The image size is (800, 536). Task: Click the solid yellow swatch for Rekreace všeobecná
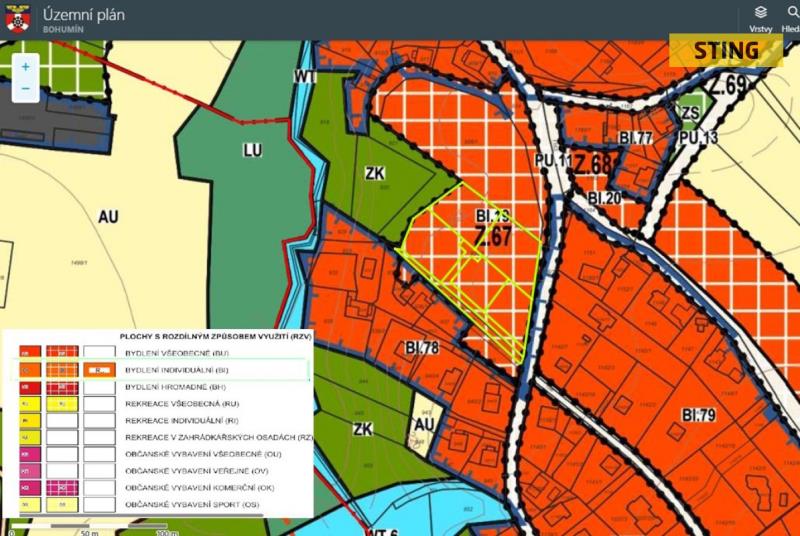pyautogui.click(x=30, y=404)
